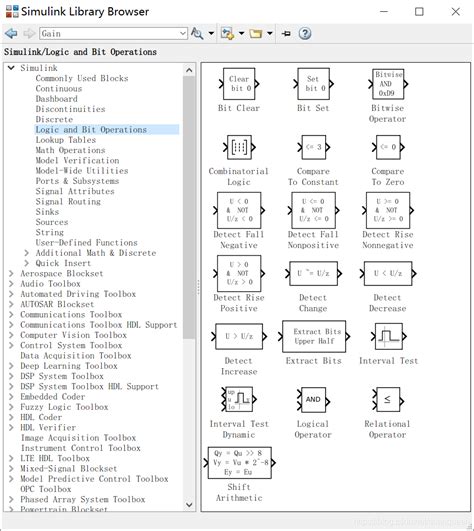This screenshot has height=531, width=474.
Task: Select the Bit Clear block icon
Action: click(239, 84)
